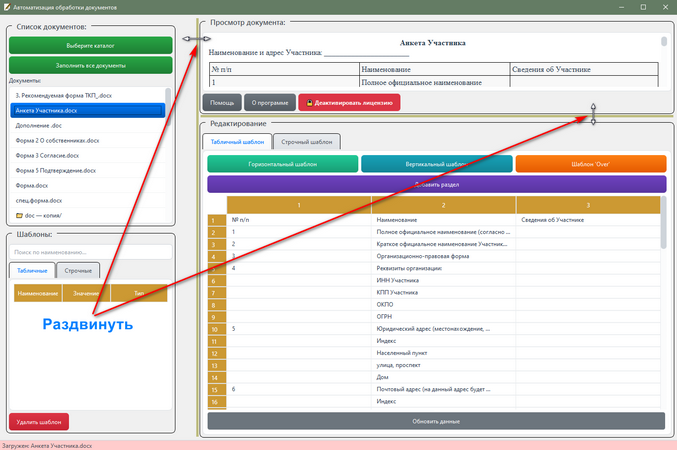677x450 pixels.
Task: Apply 'Вертикальный шаблон'
Action: [437, 164]
